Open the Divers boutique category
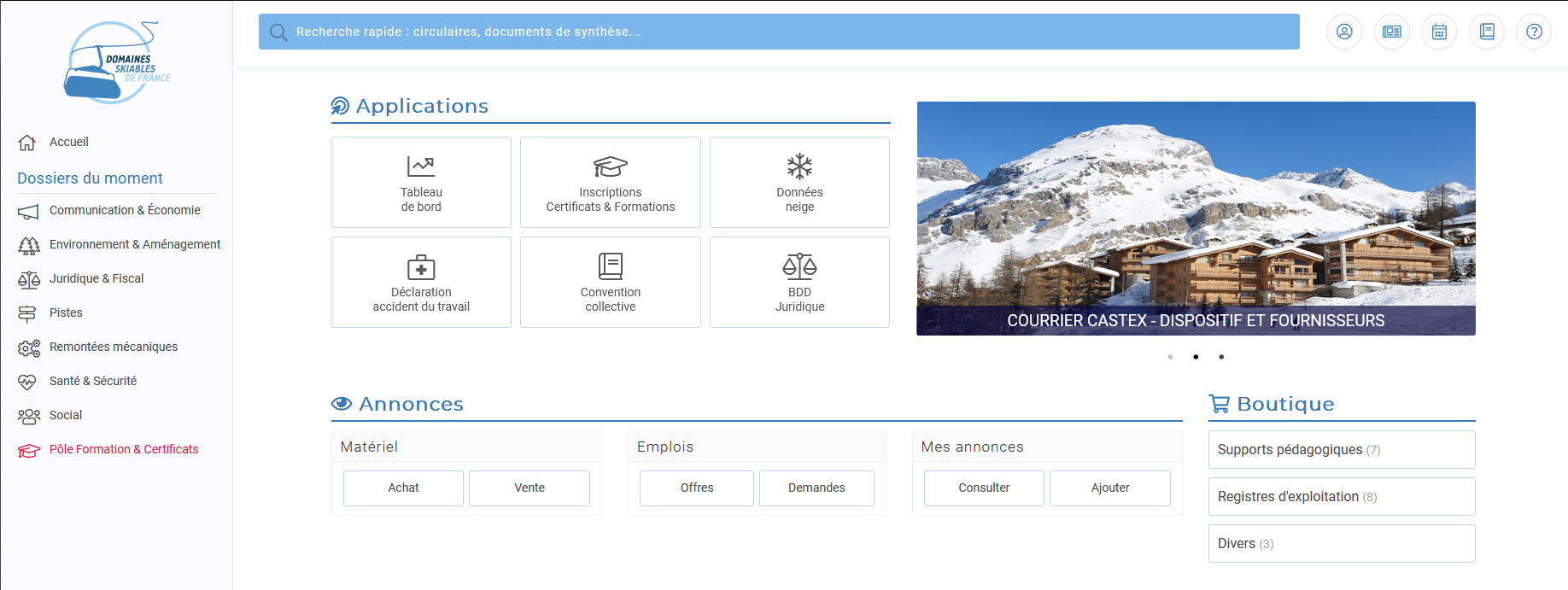The width and height of the screenshot is (1568, 590). tap(1341, 543)
